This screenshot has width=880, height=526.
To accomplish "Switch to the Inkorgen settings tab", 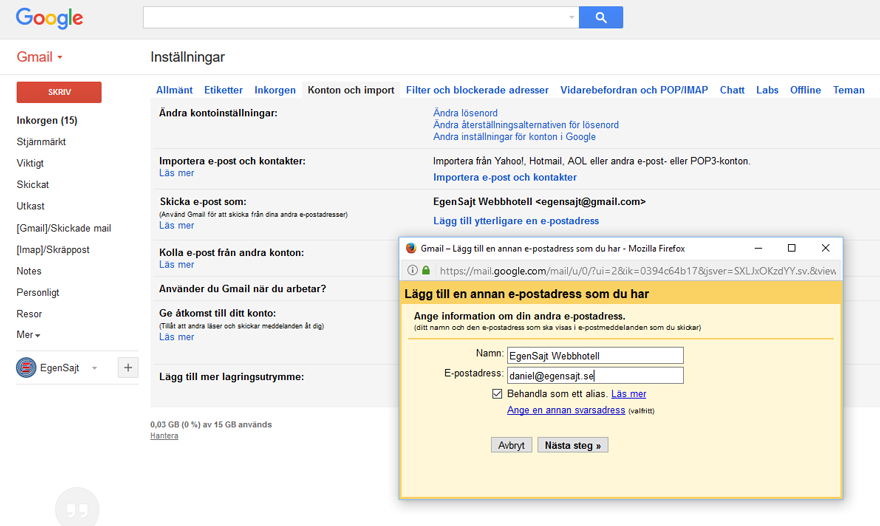I will tap(275, 90).
